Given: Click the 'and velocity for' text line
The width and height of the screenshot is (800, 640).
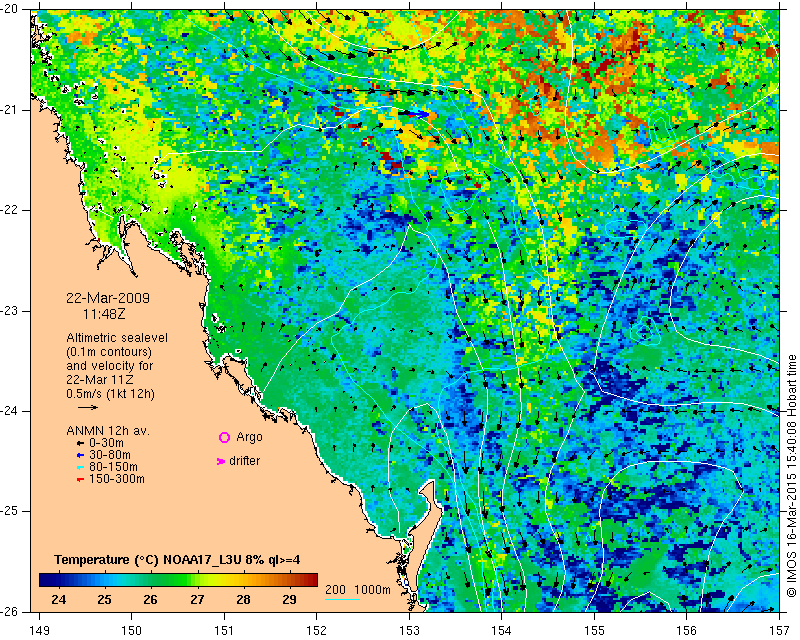Looking at the screenshot, I should coord(110,366).
